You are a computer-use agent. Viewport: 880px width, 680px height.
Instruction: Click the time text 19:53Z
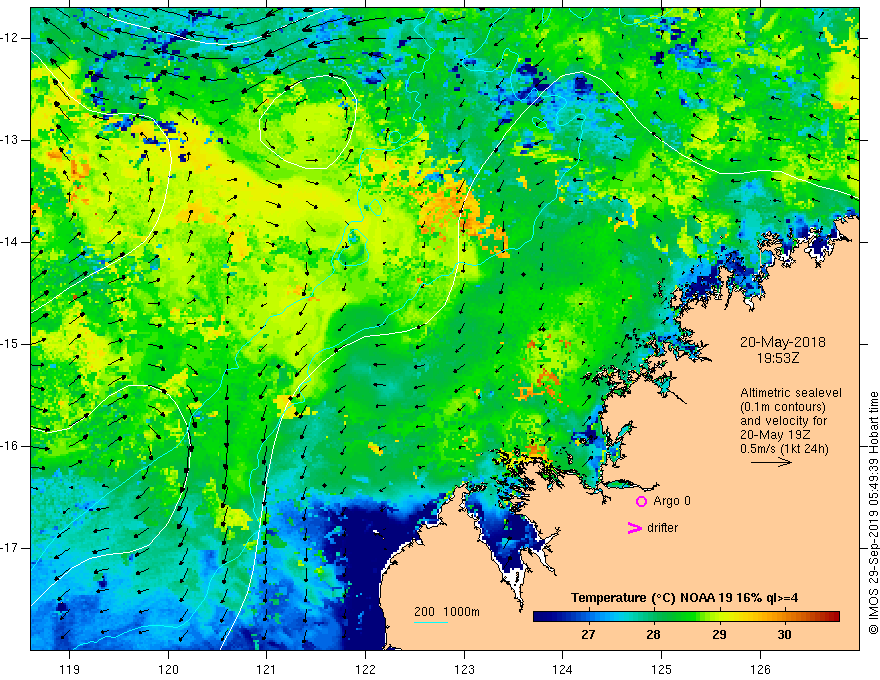778,358
